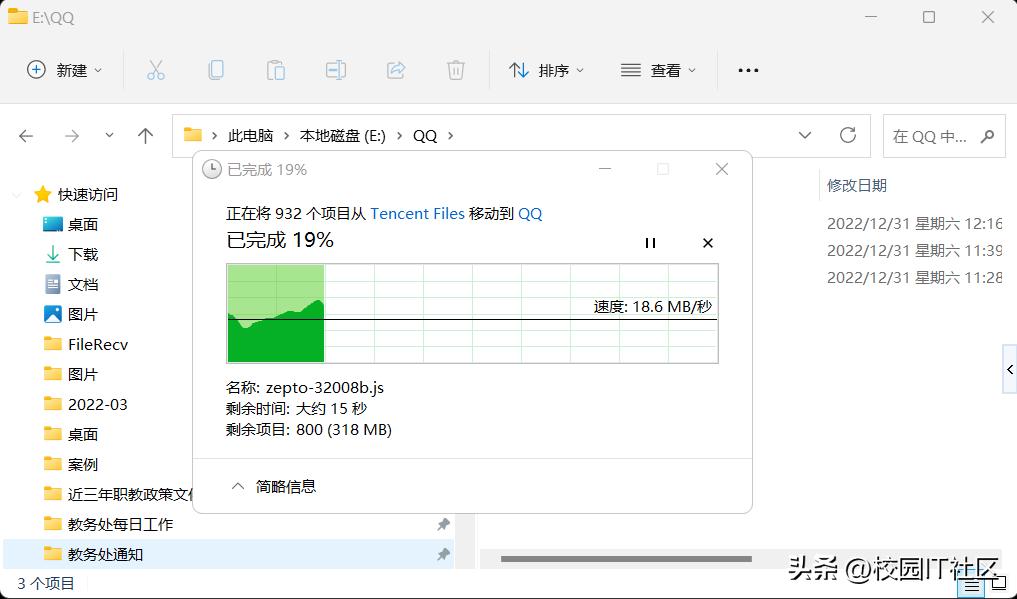Cancel the file transfer with X button

tap(707, 242)
